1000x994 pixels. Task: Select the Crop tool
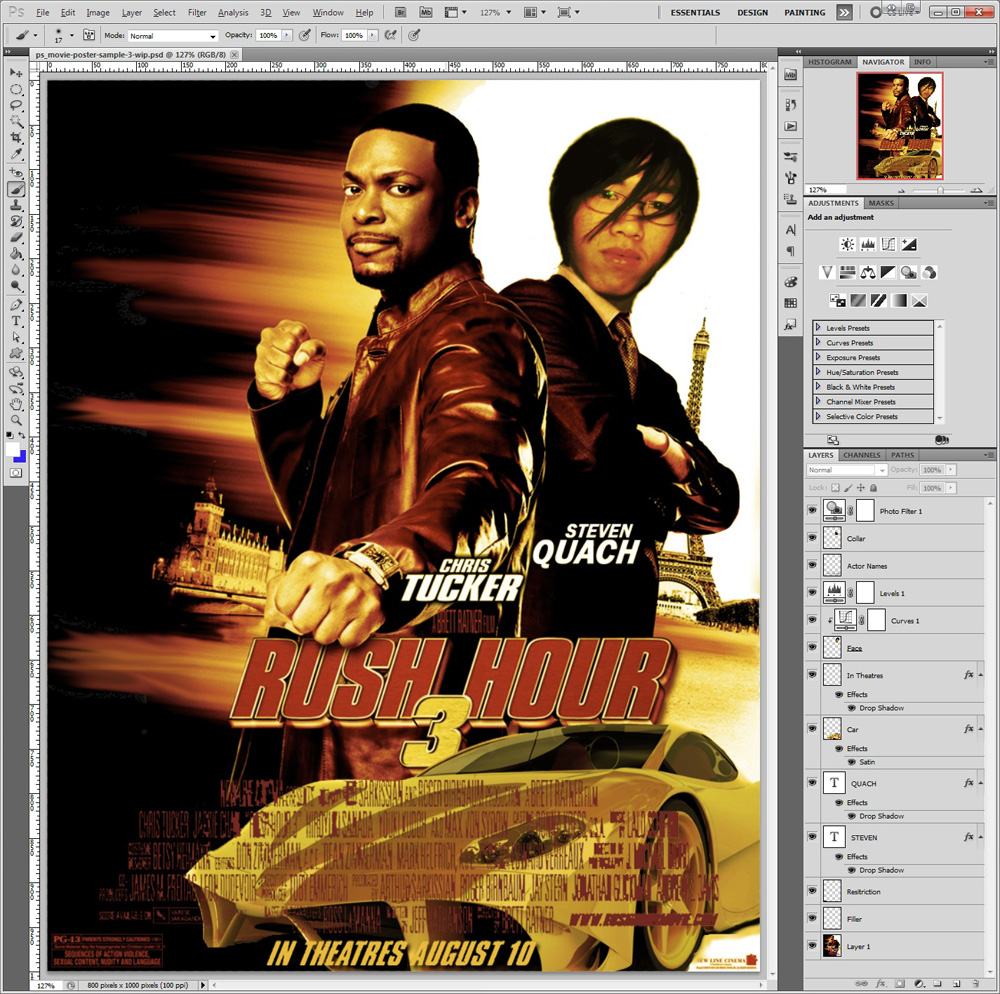(x=16, y=138)
